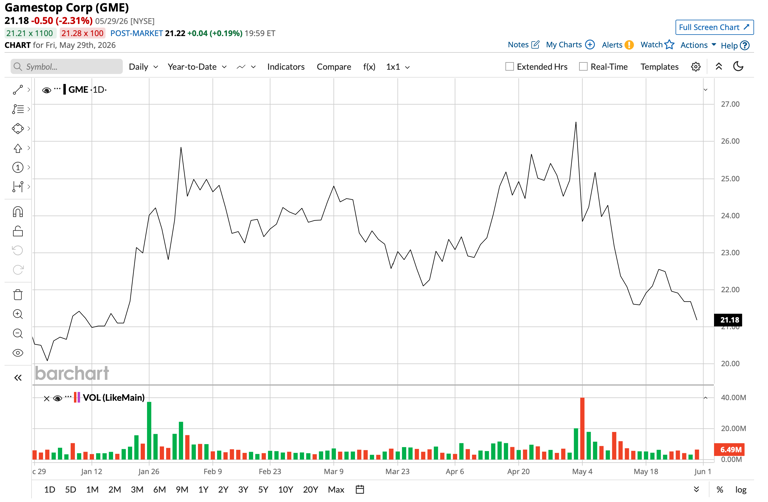Click the undo arrow icon
Image resolution: width=768 pixels, height=502 pixels.
[x=18, y=250]
